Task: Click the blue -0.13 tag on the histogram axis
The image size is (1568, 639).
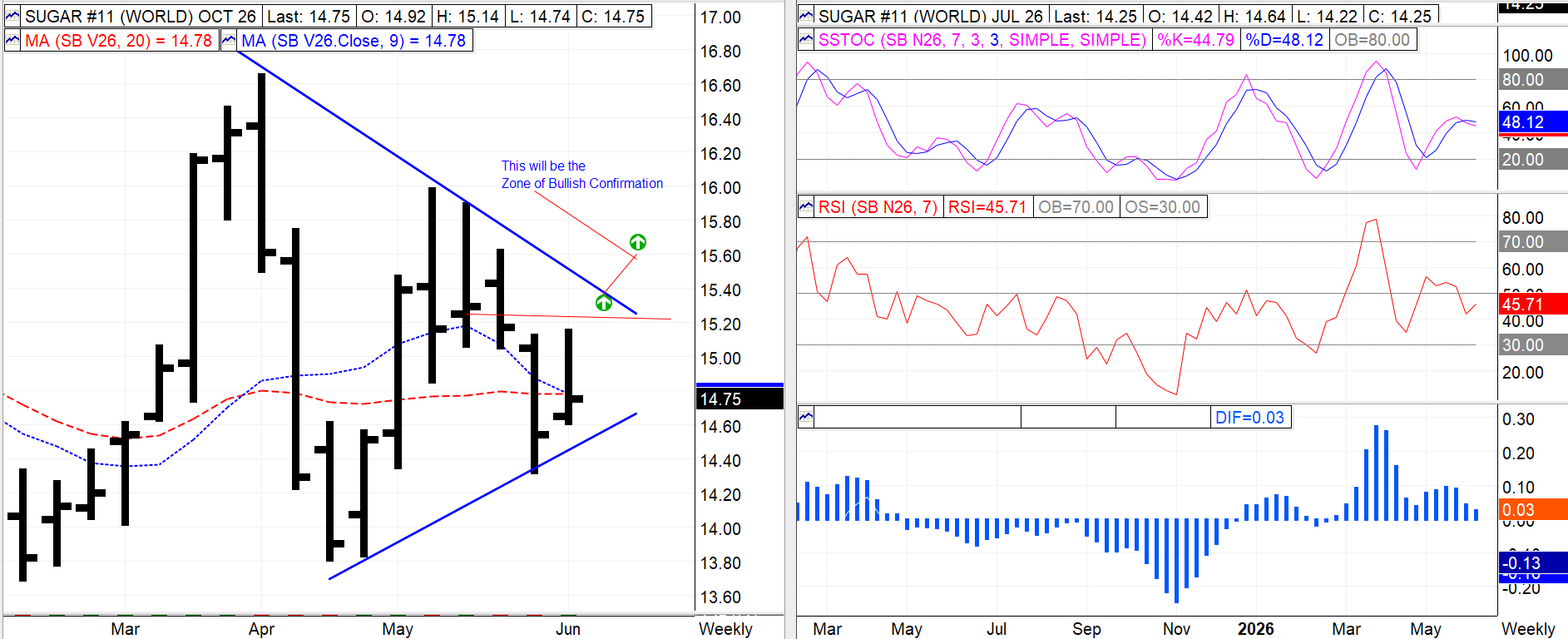Action: tap(1534, 563)
